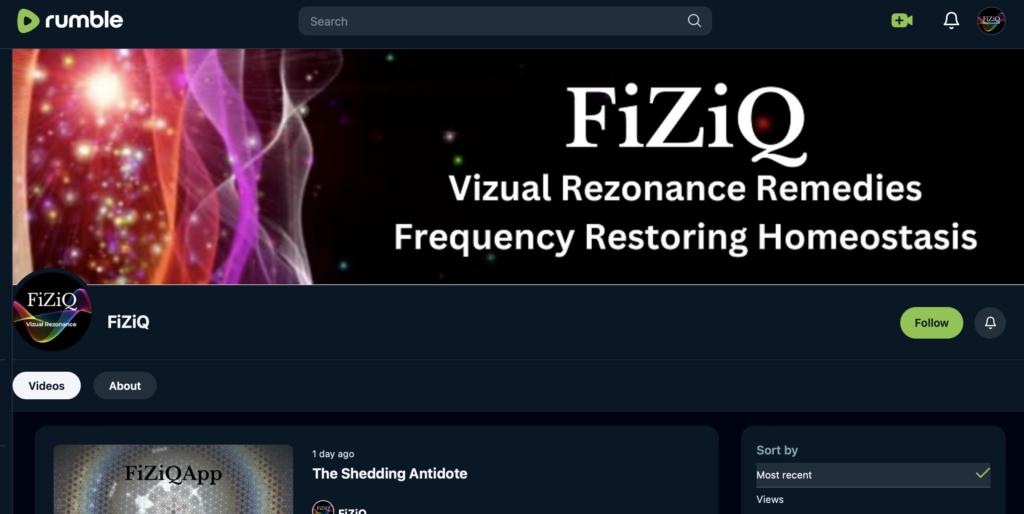Click into the Search input field
This screenshot has width=1024, height=514.
[x=495, y=21]
